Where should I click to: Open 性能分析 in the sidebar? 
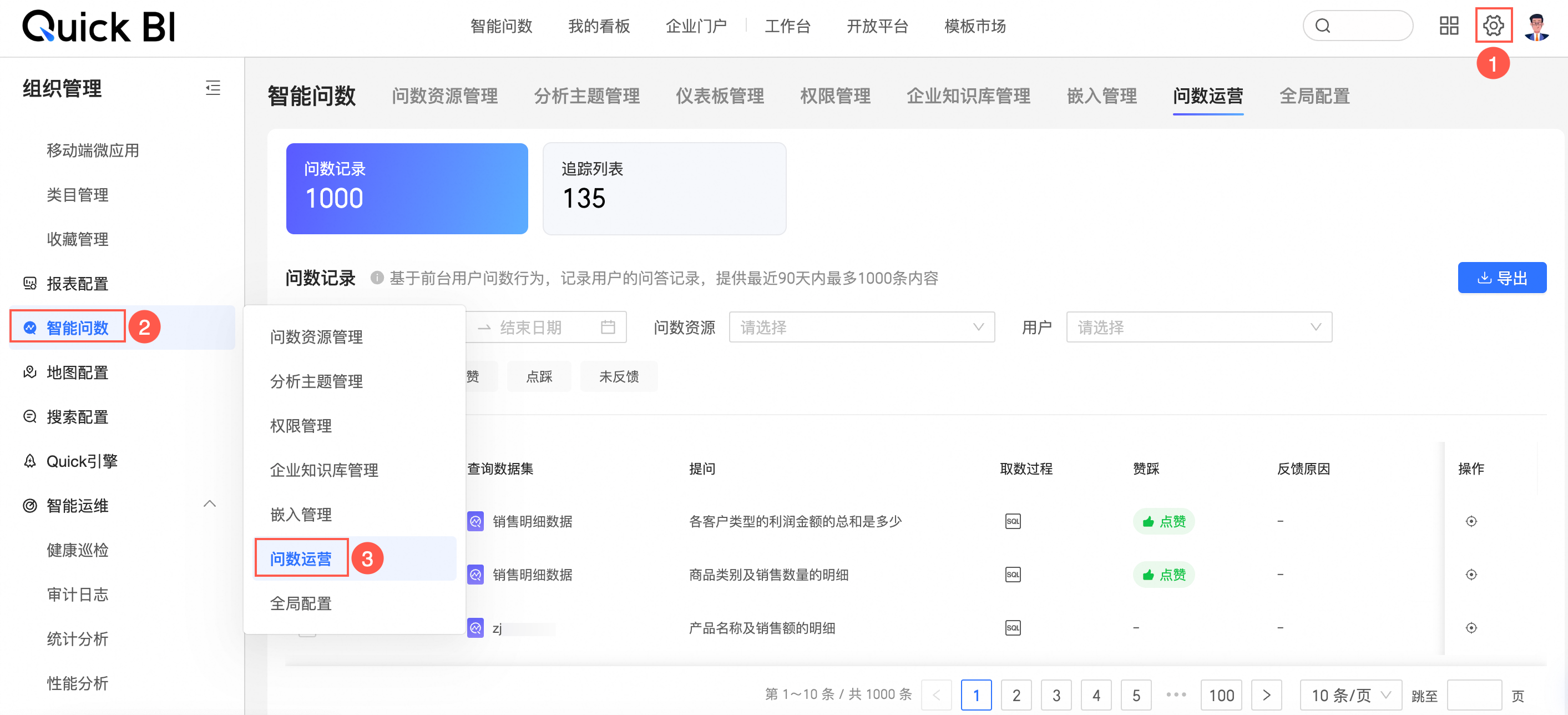point(77,683)
